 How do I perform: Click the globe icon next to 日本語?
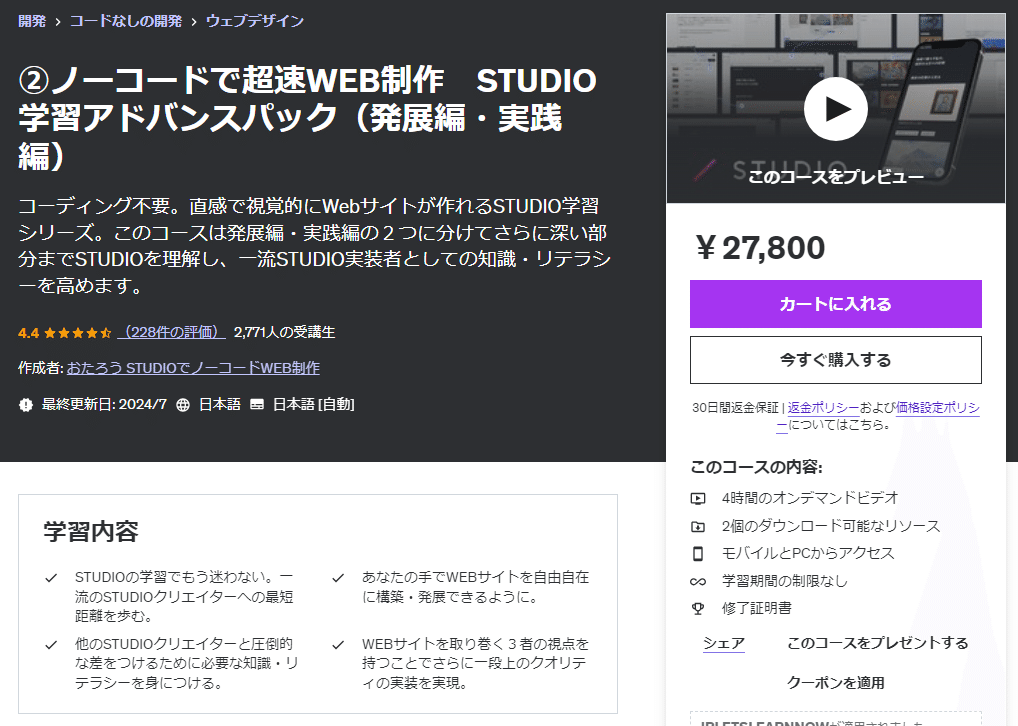185,404
